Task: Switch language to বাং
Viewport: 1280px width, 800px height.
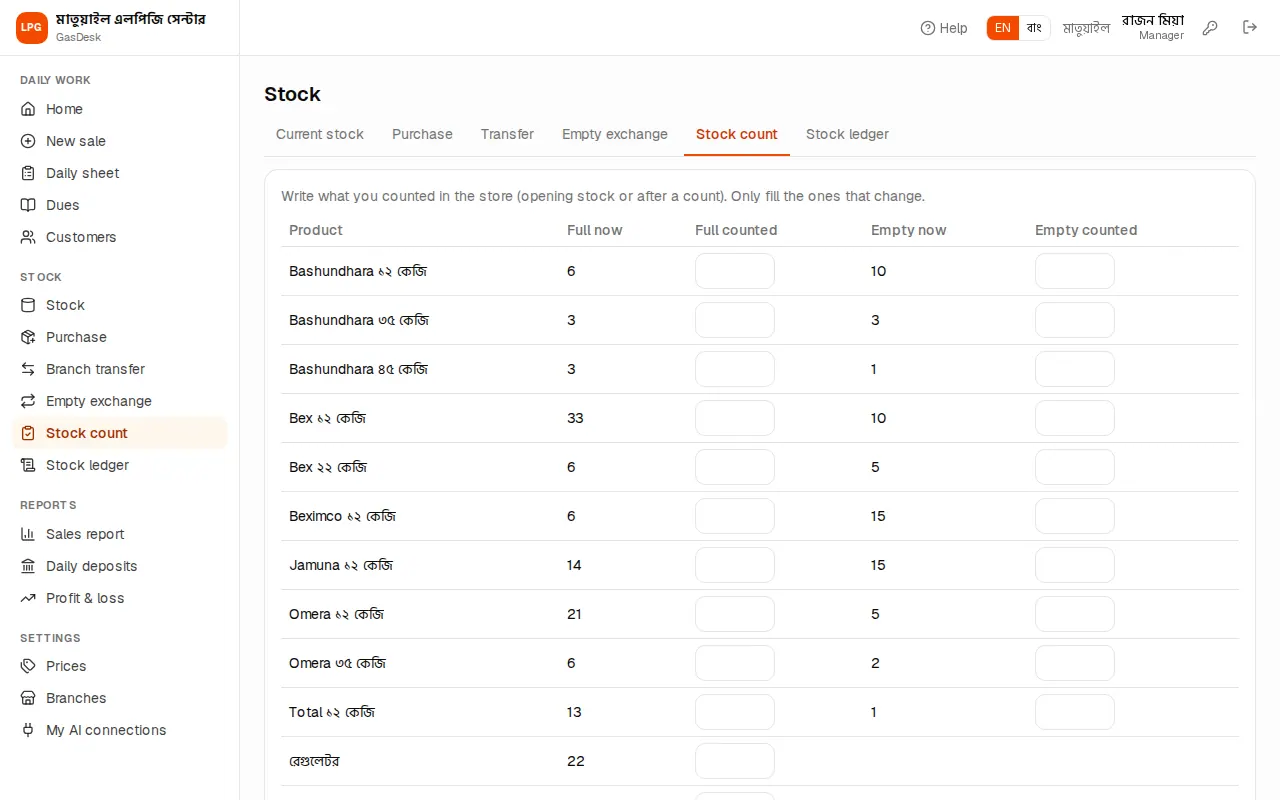Action: point(1034,28)
